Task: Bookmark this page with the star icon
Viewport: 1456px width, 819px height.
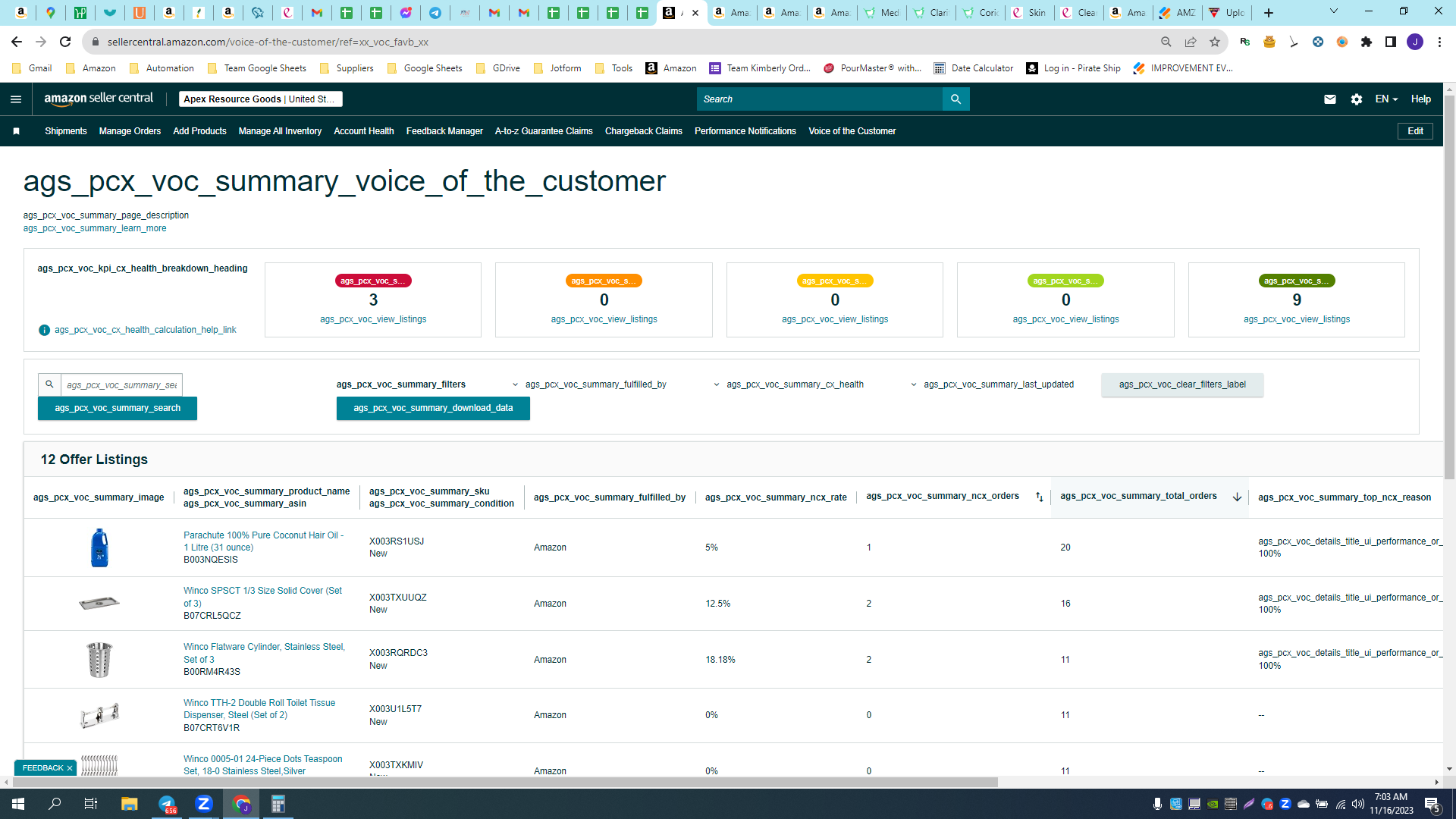Action: [x=1215, y=42]
